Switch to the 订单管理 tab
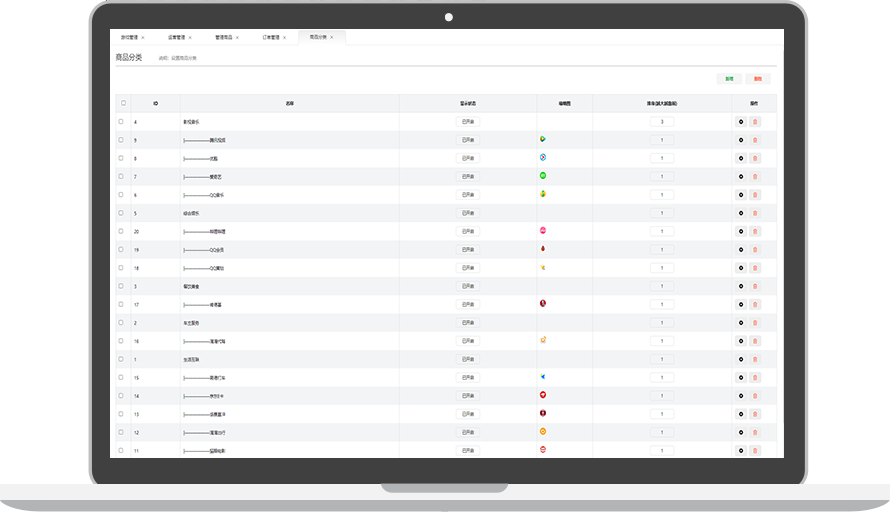The width and height of the screenshot is (890, 526). click(x=270, y=37)
